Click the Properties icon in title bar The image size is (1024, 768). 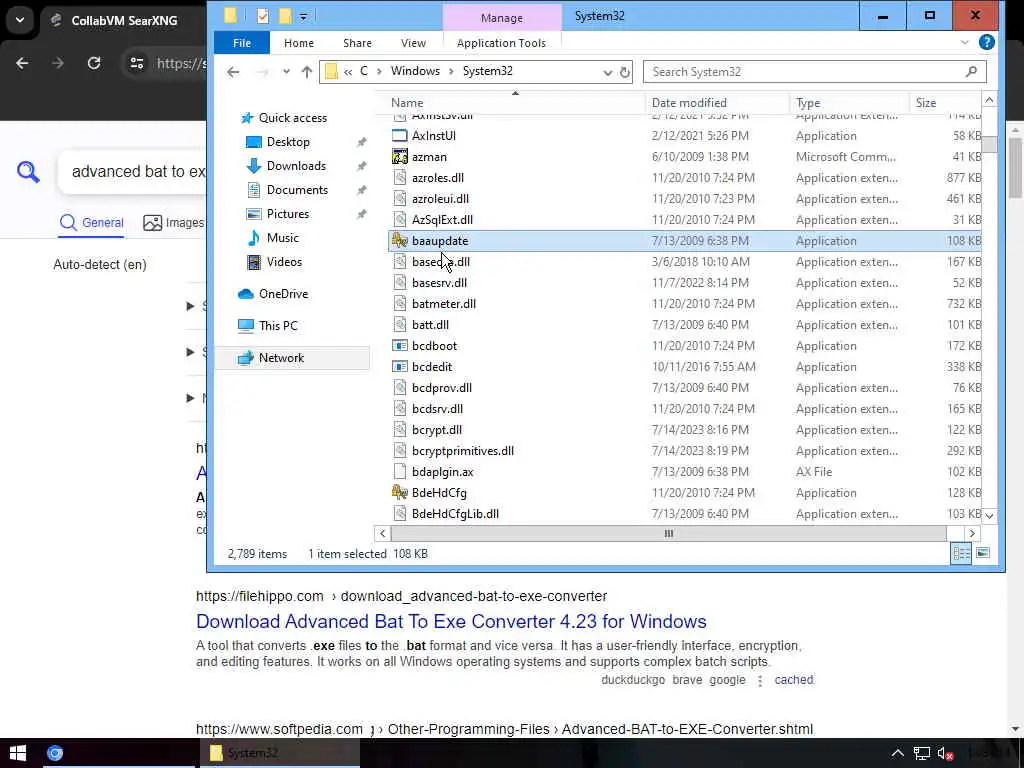[263, 16]
